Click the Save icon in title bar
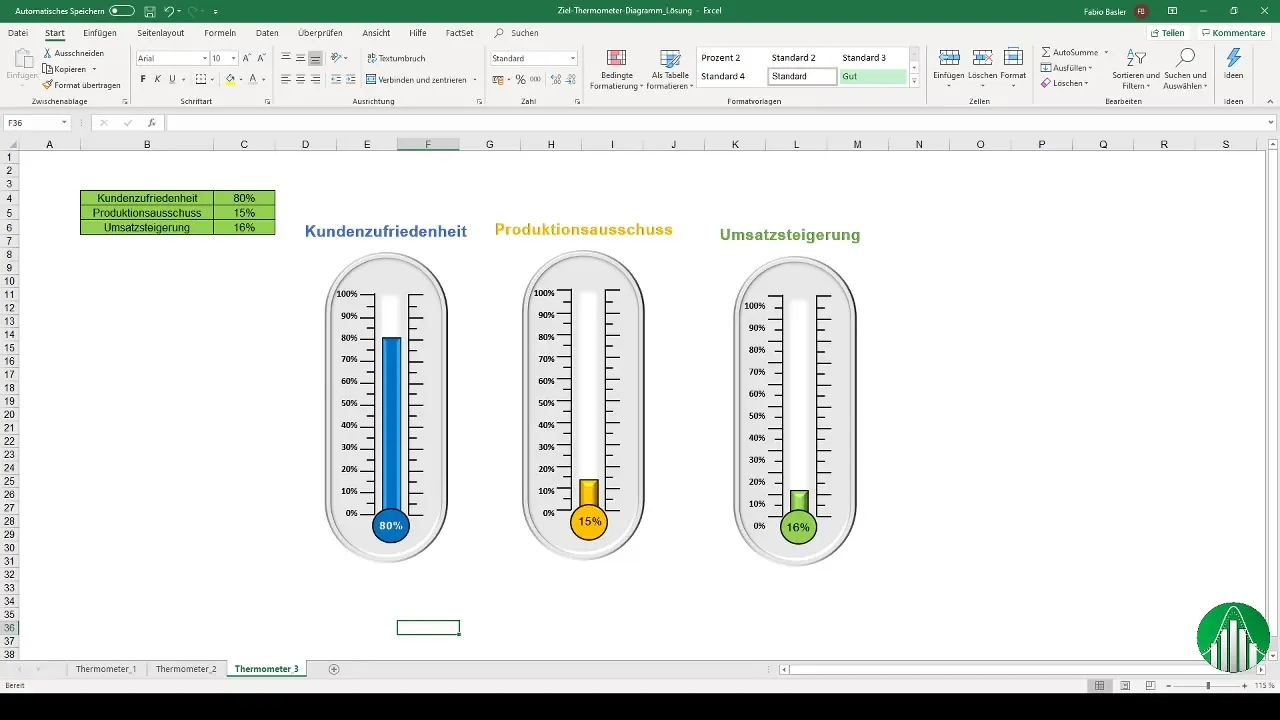1280x720 pixels. (x=149, y=10)
